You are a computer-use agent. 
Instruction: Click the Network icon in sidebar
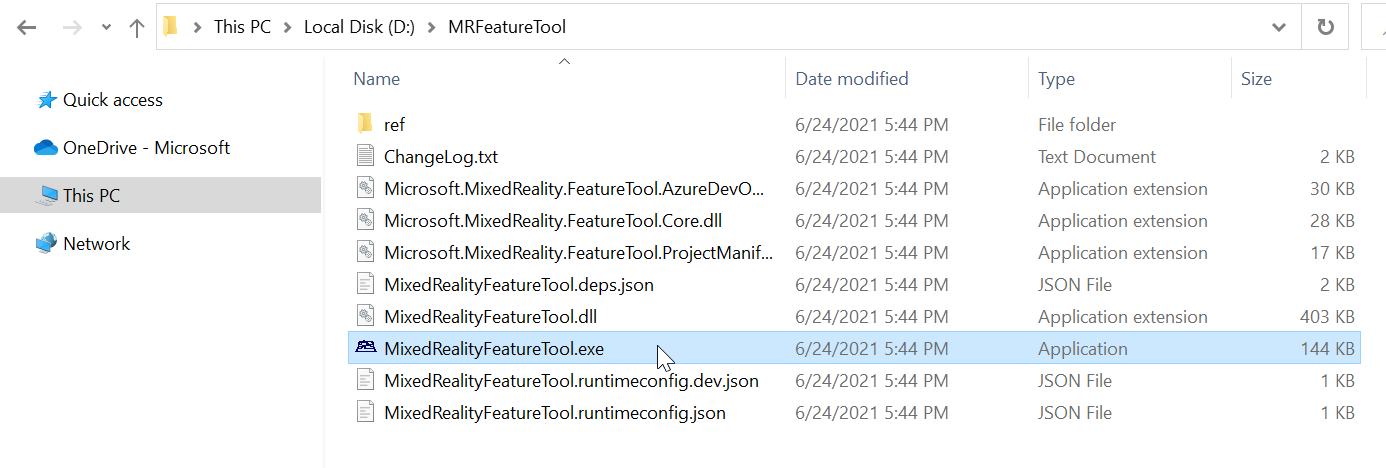[x=46, y=244]
